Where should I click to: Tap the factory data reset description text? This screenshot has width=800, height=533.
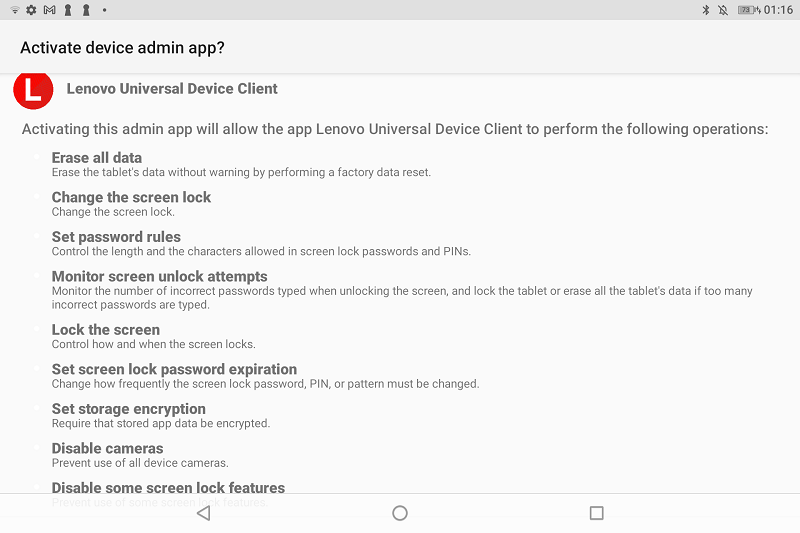click(x=241, y=172)
